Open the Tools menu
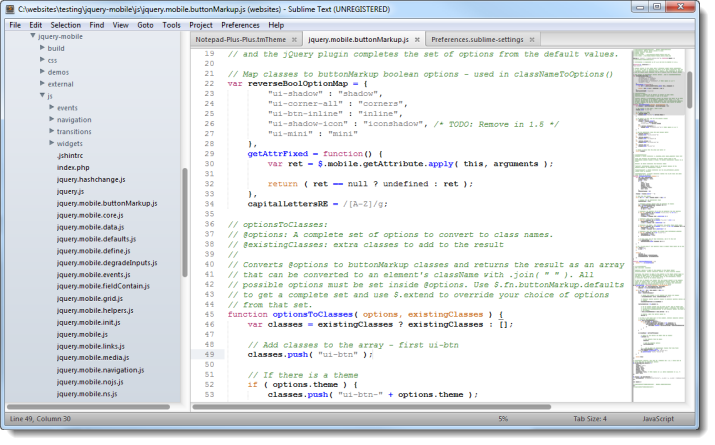The width and height of the screenshot is (715, 445). pos(171,25)
